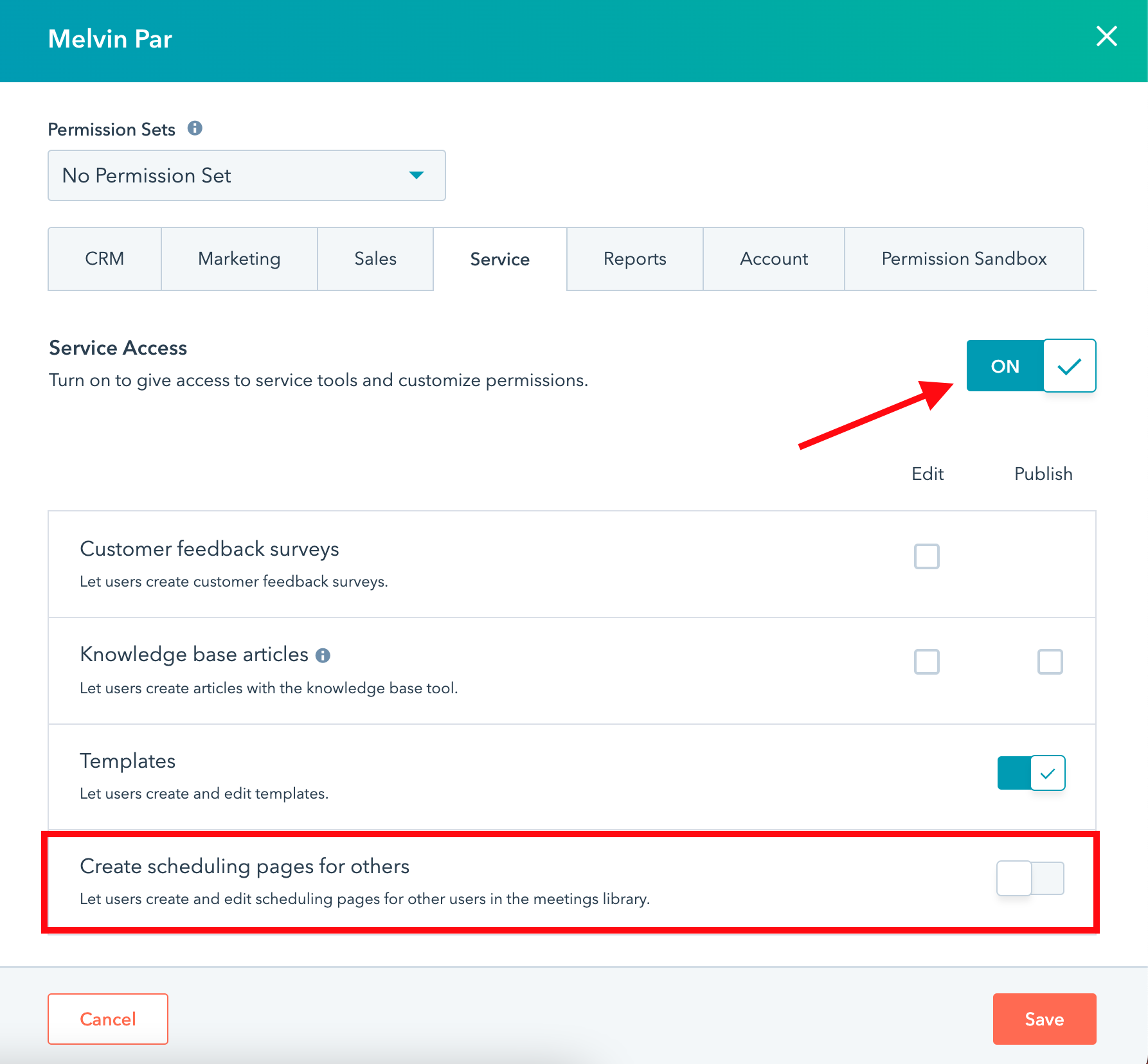Image resolution: width=1148 pixels, height=1064 pixels.
Task: Click info icon beside Knowledge base articles
Action: click(x=323, y=655)
